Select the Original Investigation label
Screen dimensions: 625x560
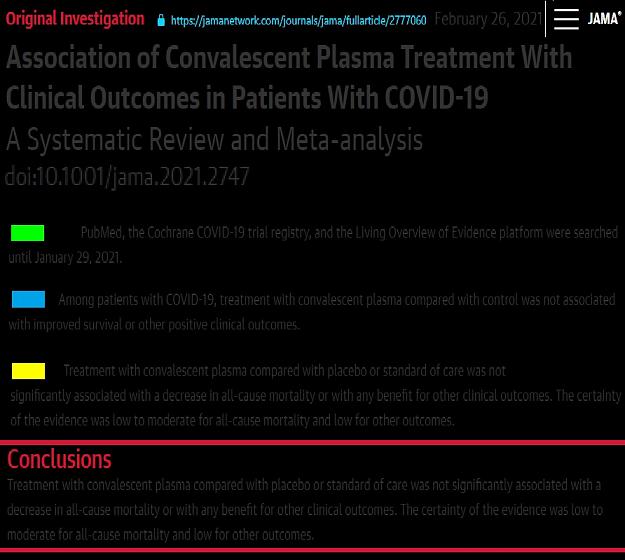coord(75,19)
